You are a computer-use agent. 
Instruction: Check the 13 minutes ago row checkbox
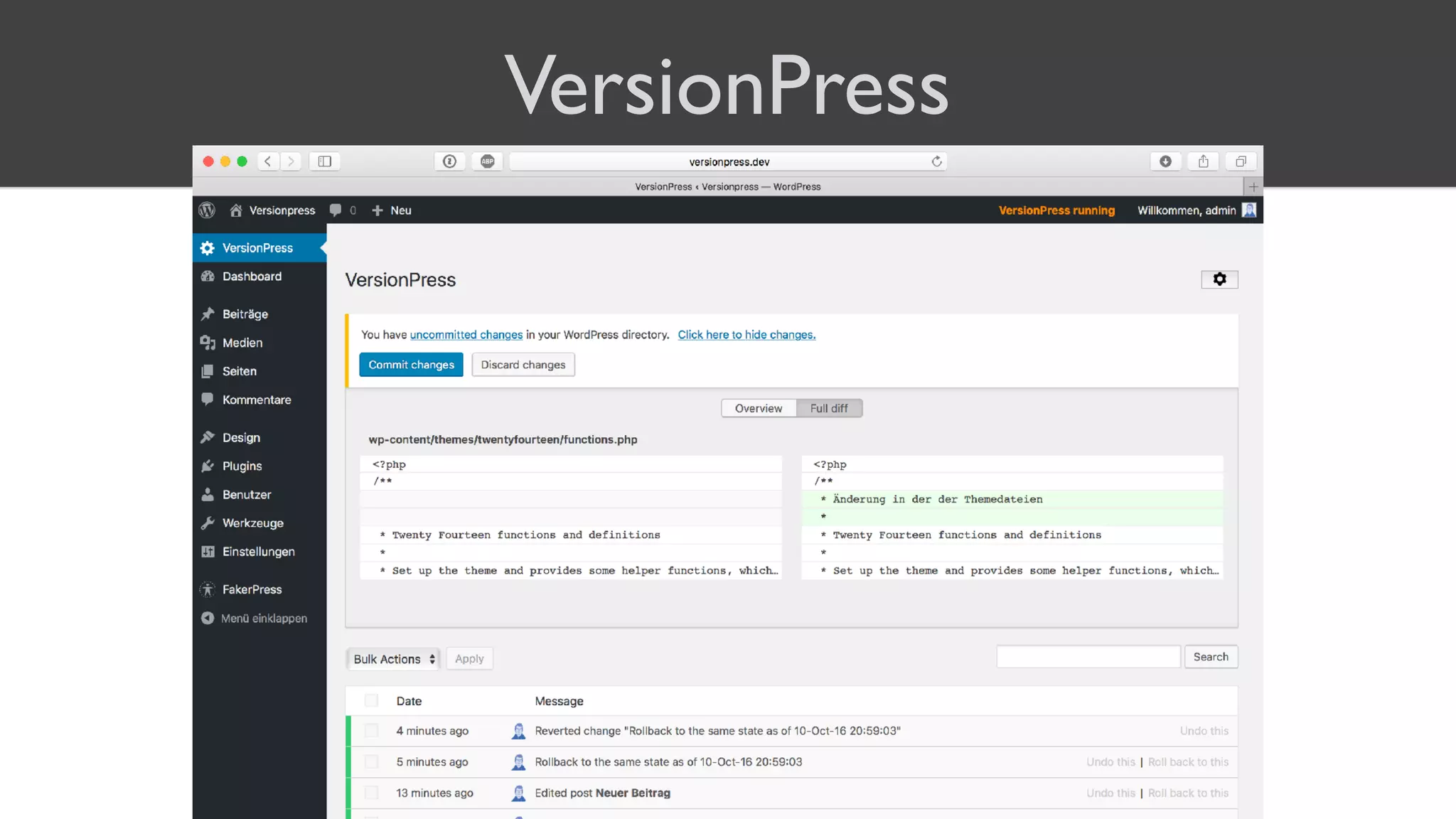pyautogui.click(x=371, y=793)
